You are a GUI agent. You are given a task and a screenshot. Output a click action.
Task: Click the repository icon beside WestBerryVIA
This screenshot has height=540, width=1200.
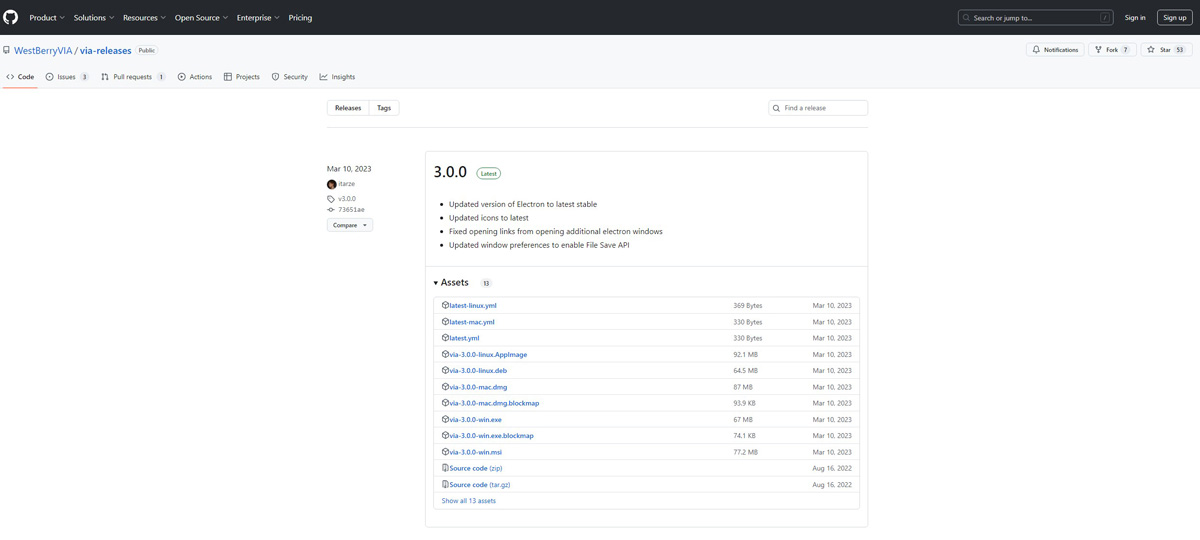coord(6,50)
